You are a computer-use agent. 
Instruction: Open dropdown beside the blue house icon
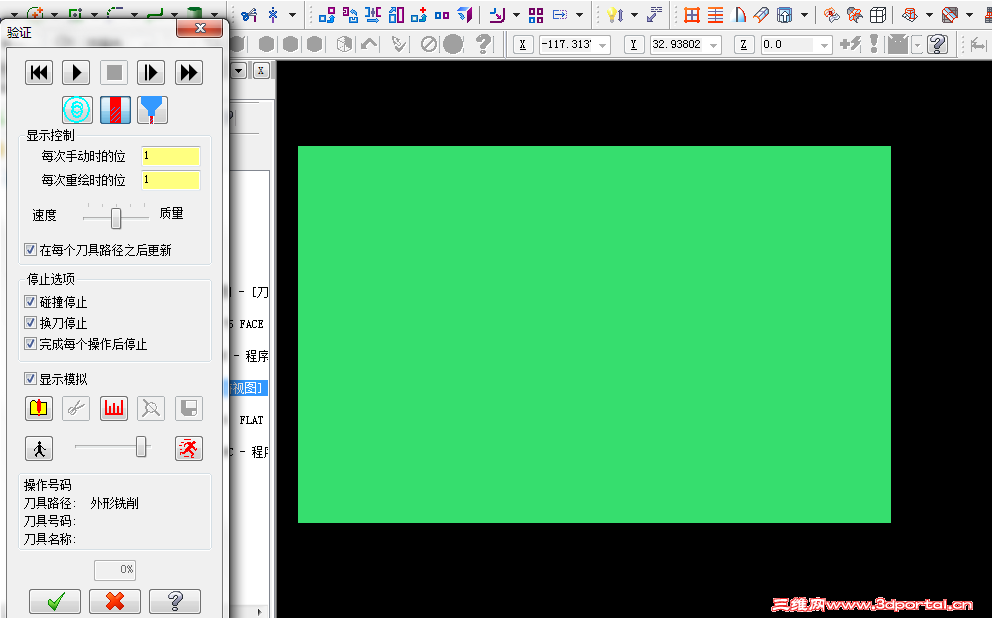pyautogui.click(x=803, y=15)
